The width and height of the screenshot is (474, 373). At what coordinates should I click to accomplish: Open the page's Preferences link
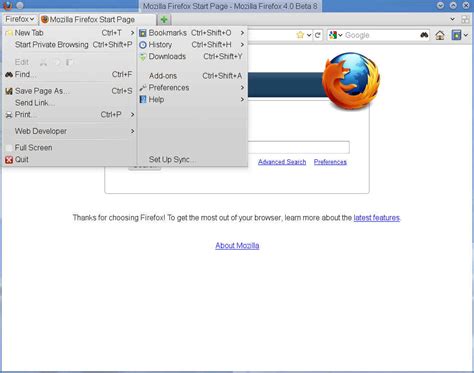tap(330, 162)
